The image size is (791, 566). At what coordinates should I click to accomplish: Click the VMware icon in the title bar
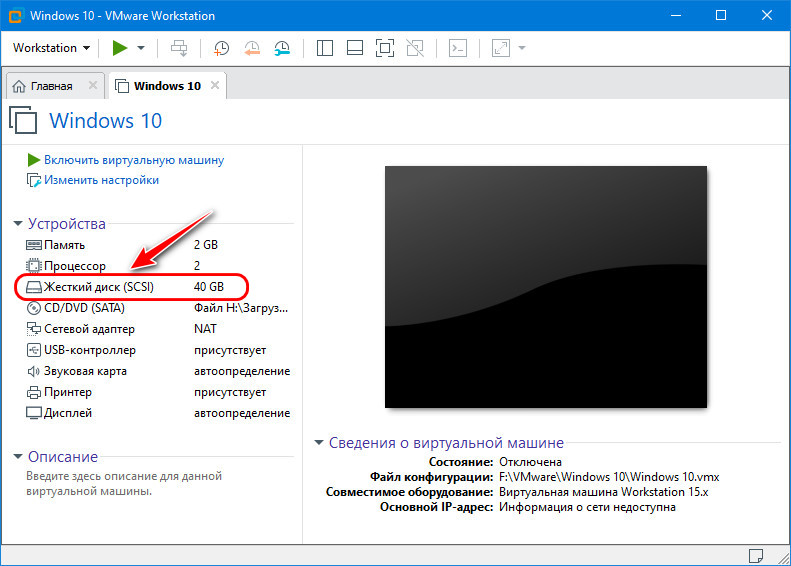[x=16, y=16]
